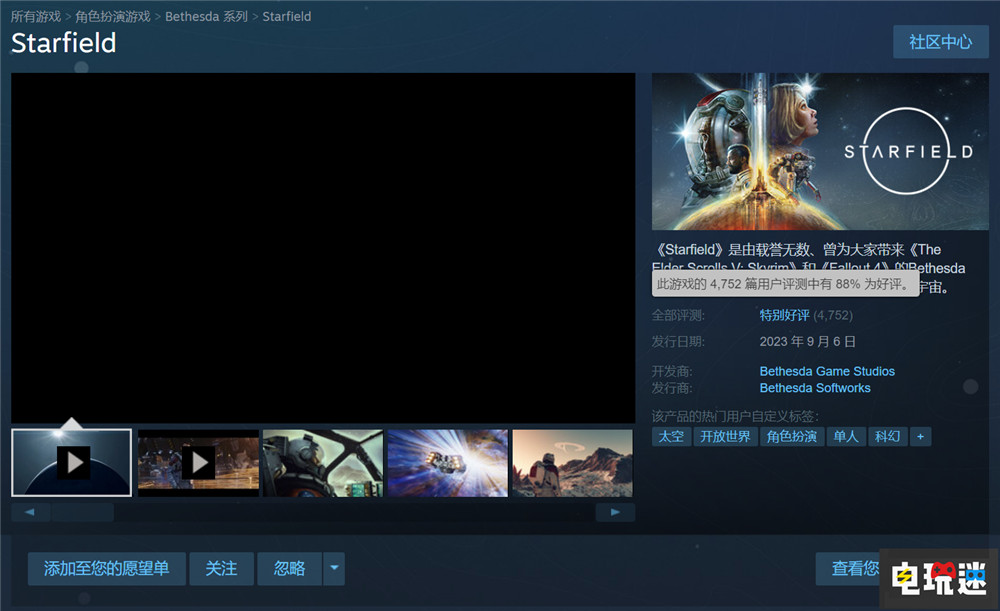Screen dimensions: 1000x611
Task: Play the first trailer video thumbnail
Action: [72, 462]
